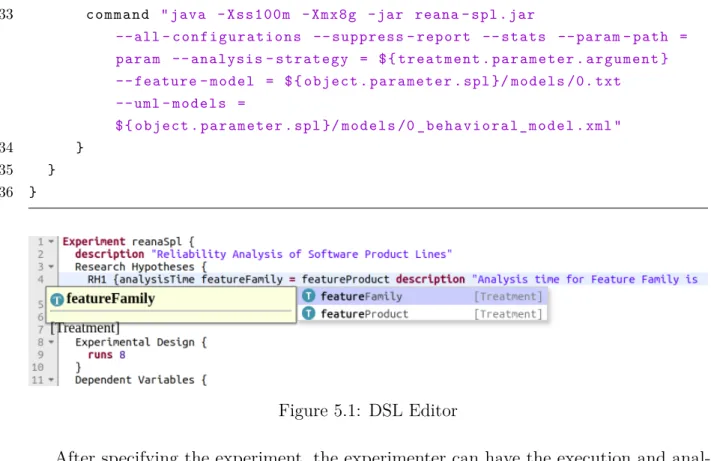Click the 'command' keyword on line 33
The height and width of the screenshot is (461, 711).
click(x=117, y=15)
